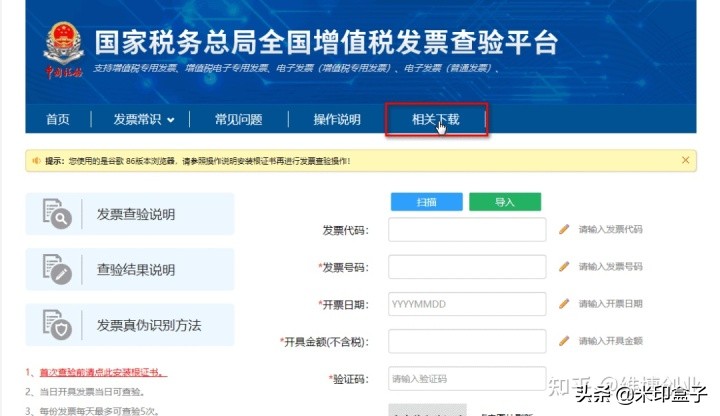Open 查验结果说明 card
This screenshot has height=416, width=720.
pos(130,270)
